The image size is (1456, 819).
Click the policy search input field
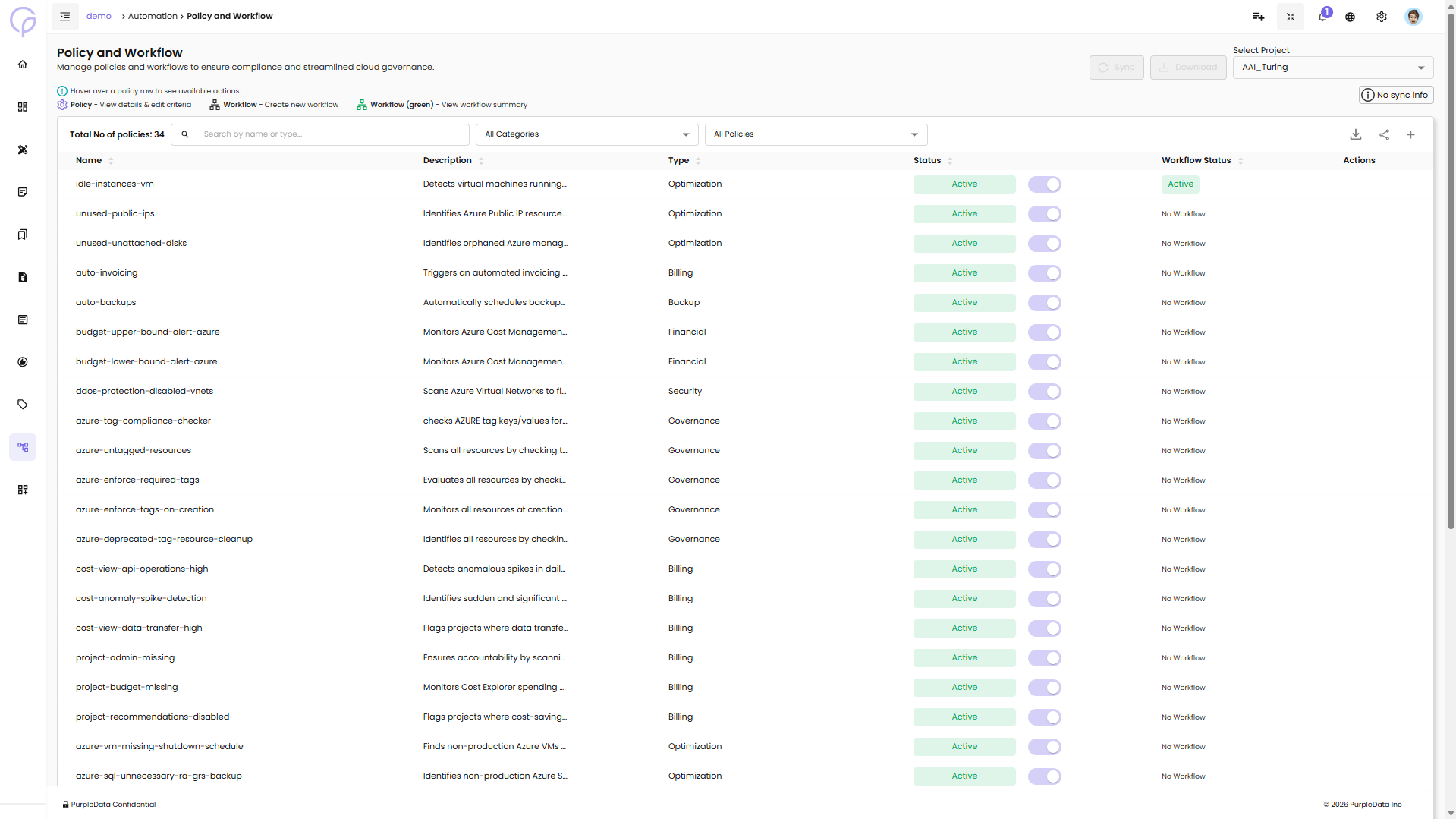(x=330, y=134)
